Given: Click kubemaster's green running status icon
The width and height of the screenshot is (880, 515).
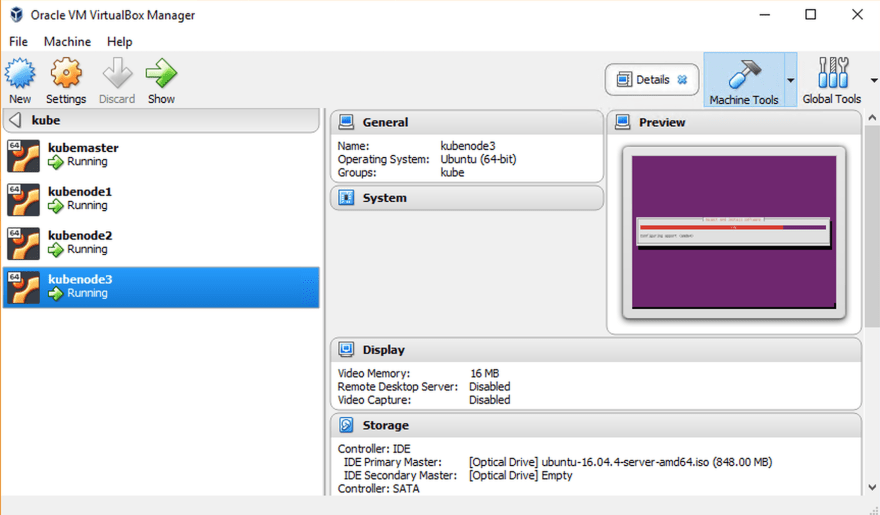Looking at the screenshot, I should (x=56, y=162).
